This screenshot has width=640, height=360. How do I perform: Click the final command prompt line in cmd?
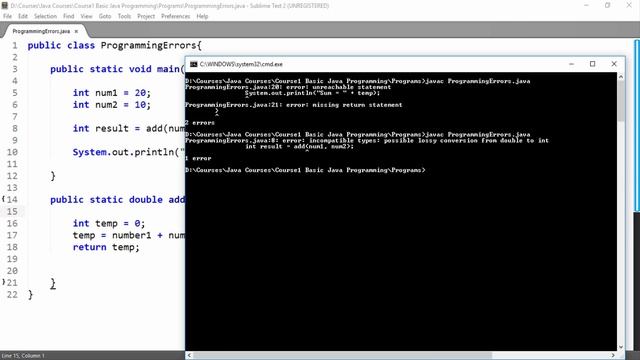(305, 170)
